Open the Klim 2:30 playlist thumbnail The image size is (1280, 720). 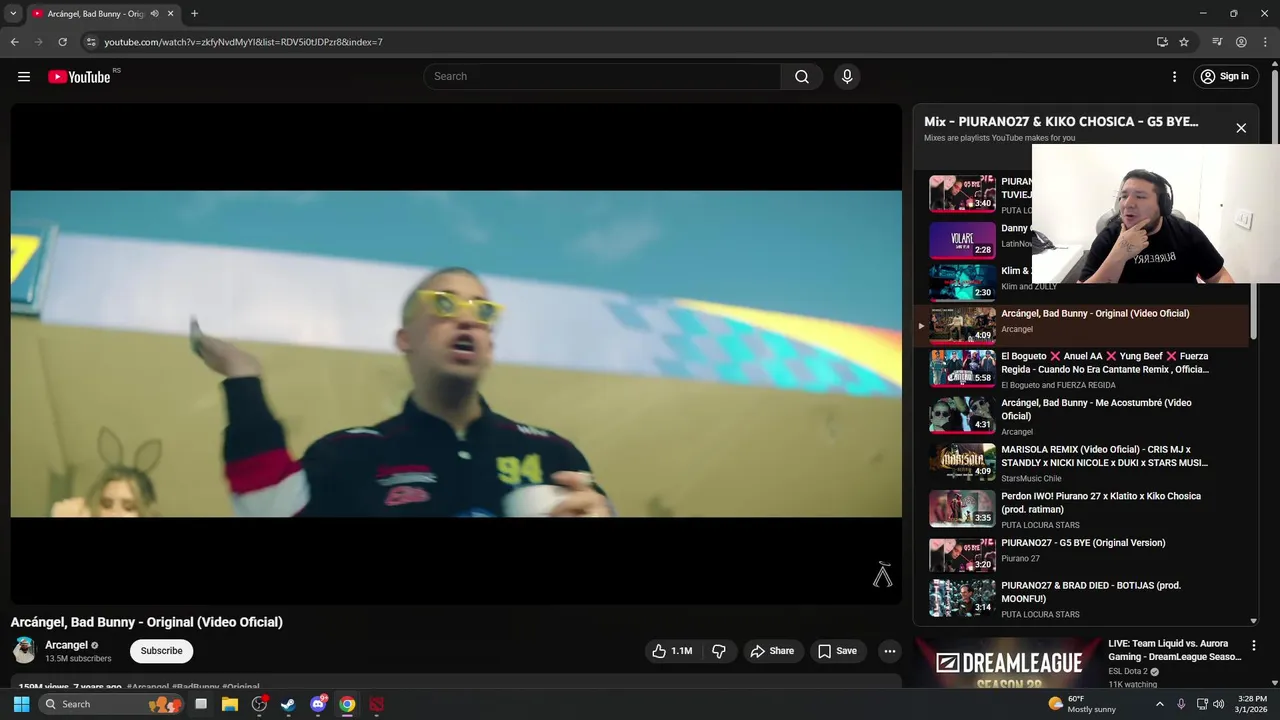(962, 283)
